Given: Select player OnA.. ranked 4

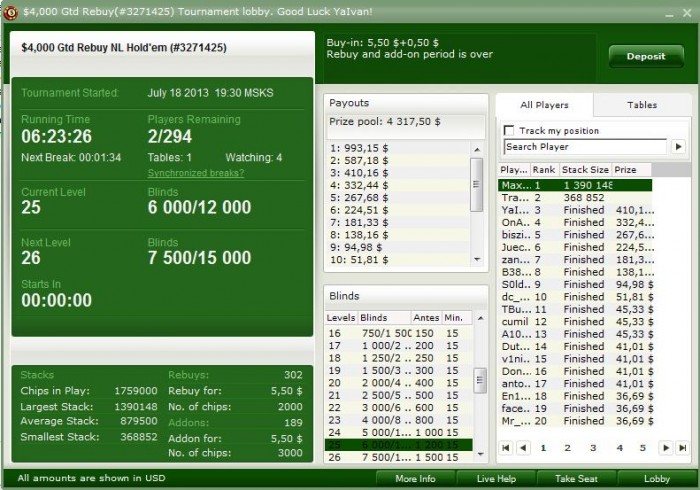Looking at the screenshot, I should (575, 222).
